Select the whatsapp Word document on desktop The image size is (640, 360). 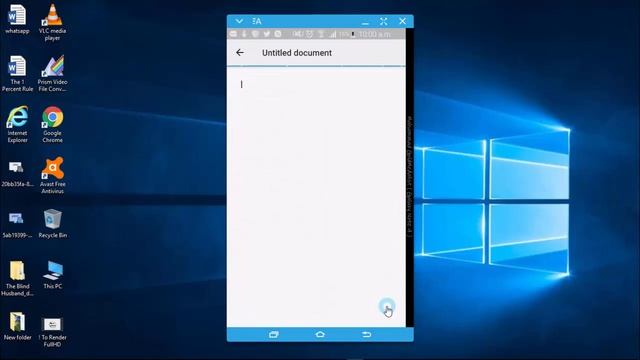[17, 19]
